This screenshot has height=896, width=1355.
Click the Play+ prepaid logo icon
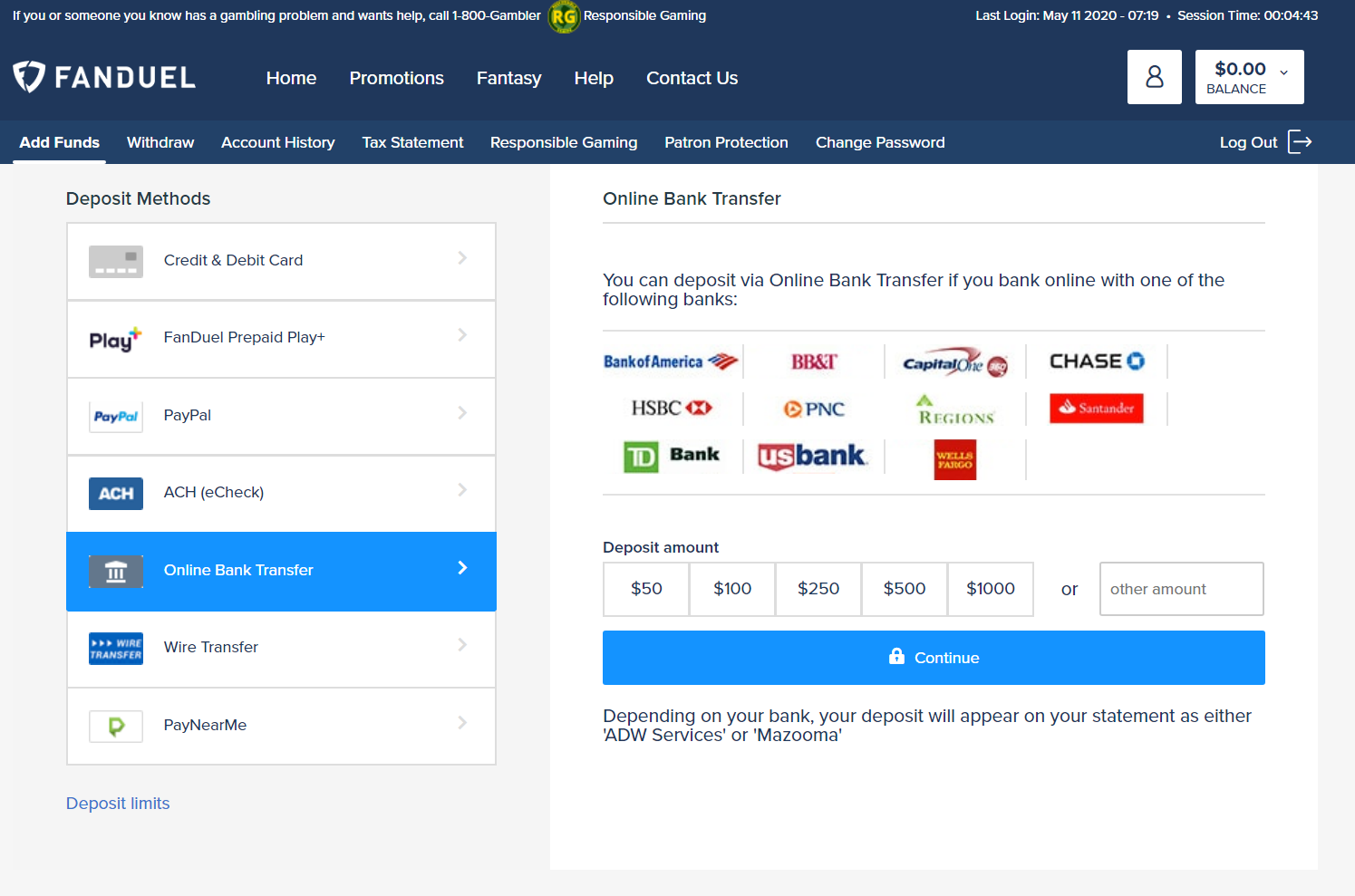(116, 339)
